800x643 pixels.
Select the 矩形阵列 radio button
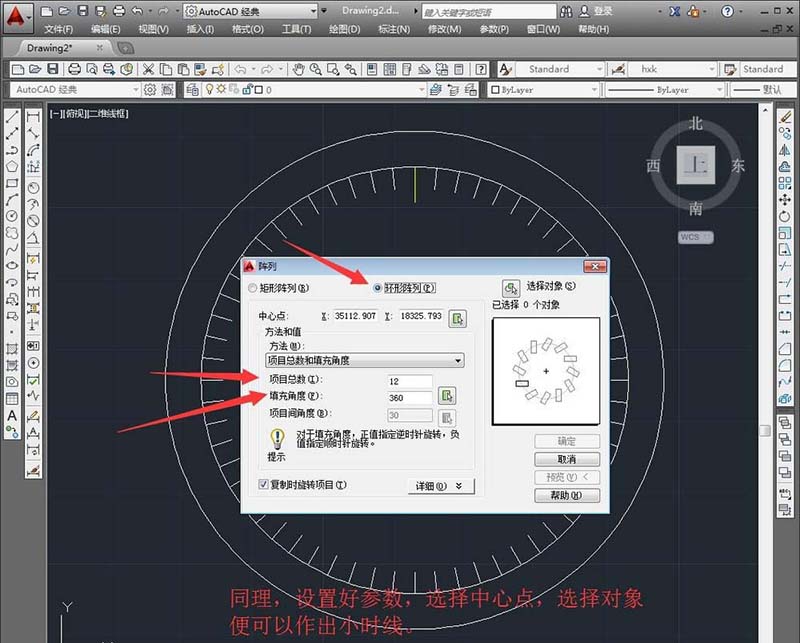pos(250,287)
